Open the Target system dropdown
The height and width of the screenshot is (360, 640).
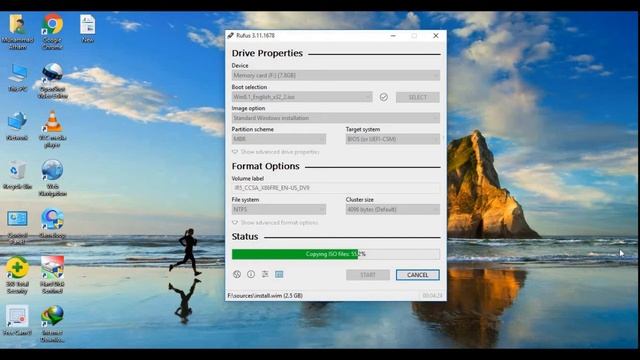393,139
